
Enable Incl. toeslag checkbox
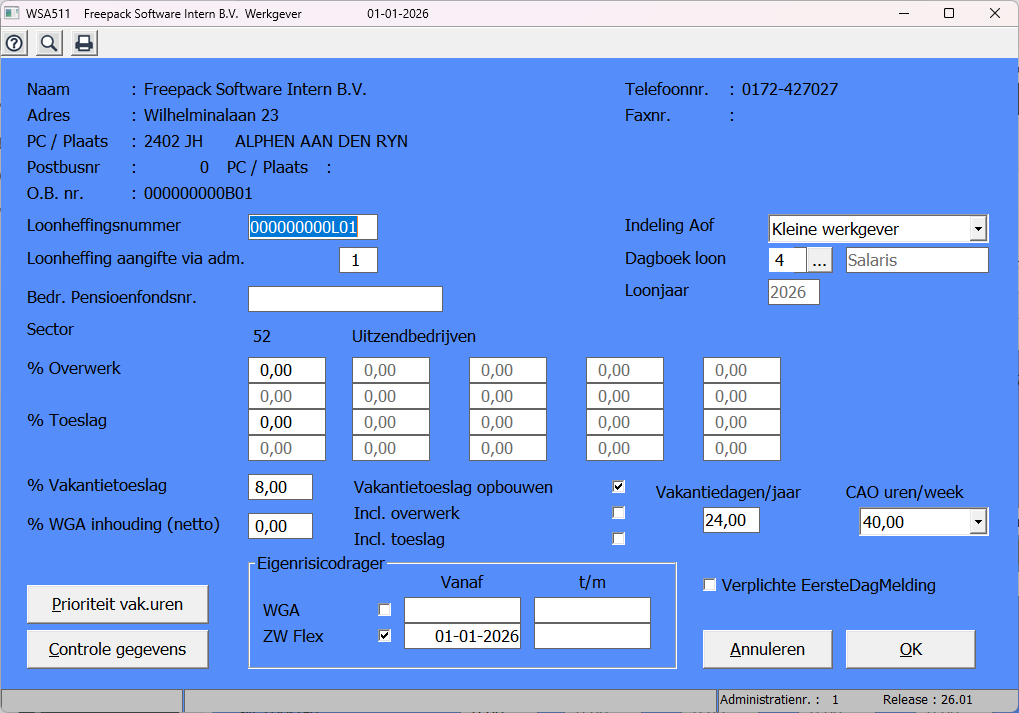pyautogui.click(x=619, y=539)
